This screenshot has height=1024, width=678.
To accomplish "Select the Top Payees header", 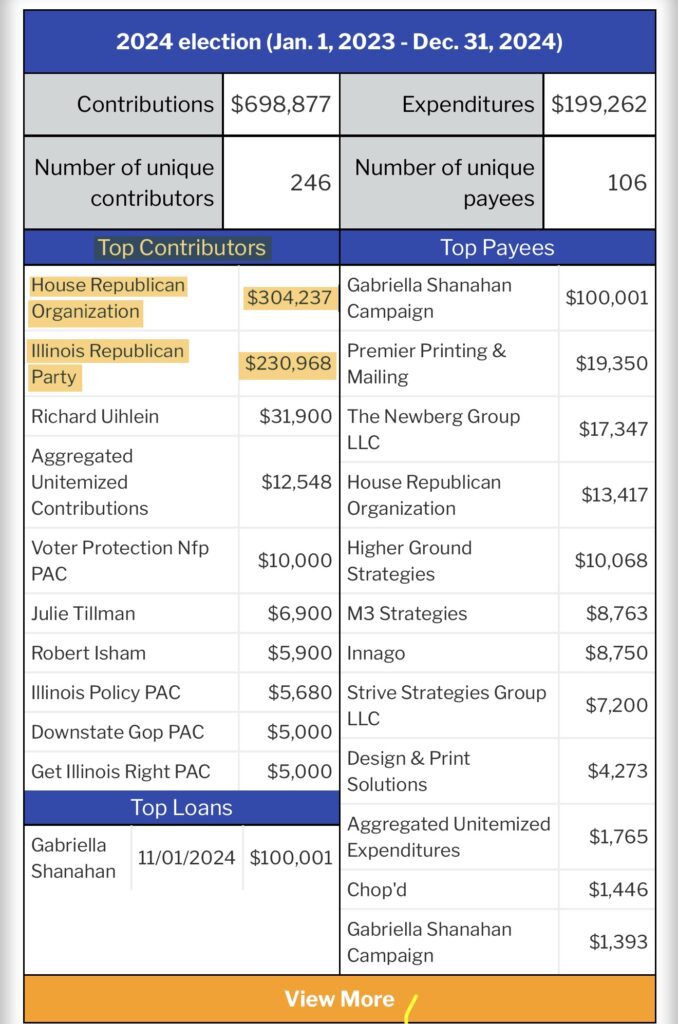I will pos(497,248).
